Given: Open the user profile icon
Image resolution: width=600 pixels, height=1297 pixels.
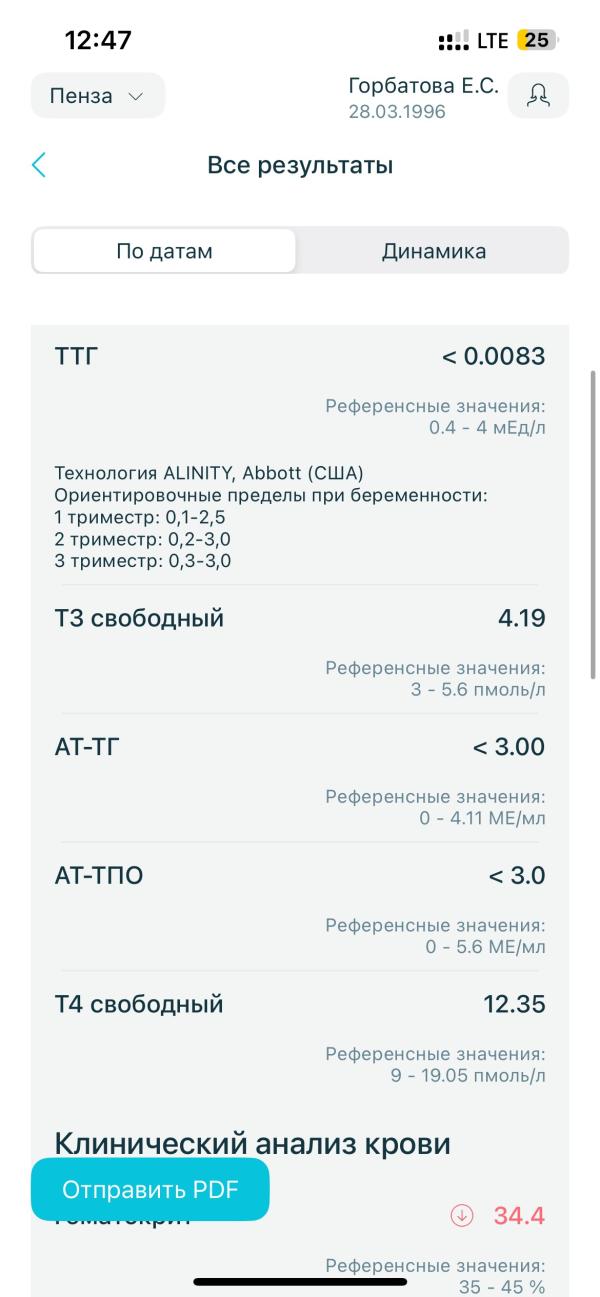Looking at the screenshot, I should point(539,96).
